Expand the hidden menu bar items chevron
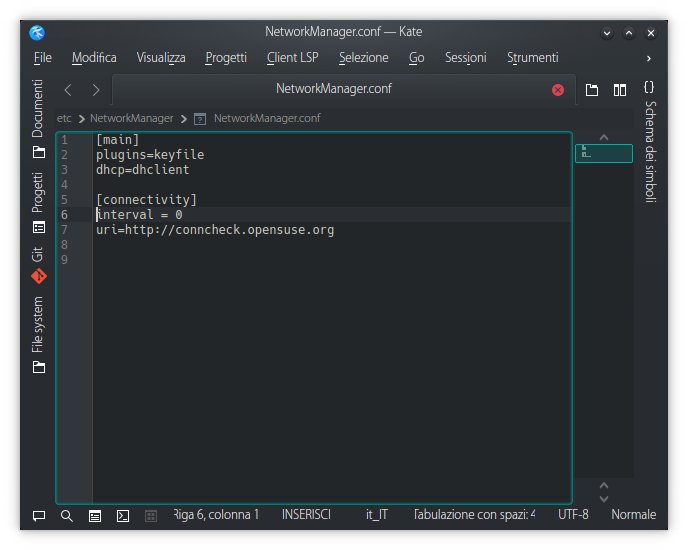The width and height of the screenshot is (688, 550). point(649,58)
